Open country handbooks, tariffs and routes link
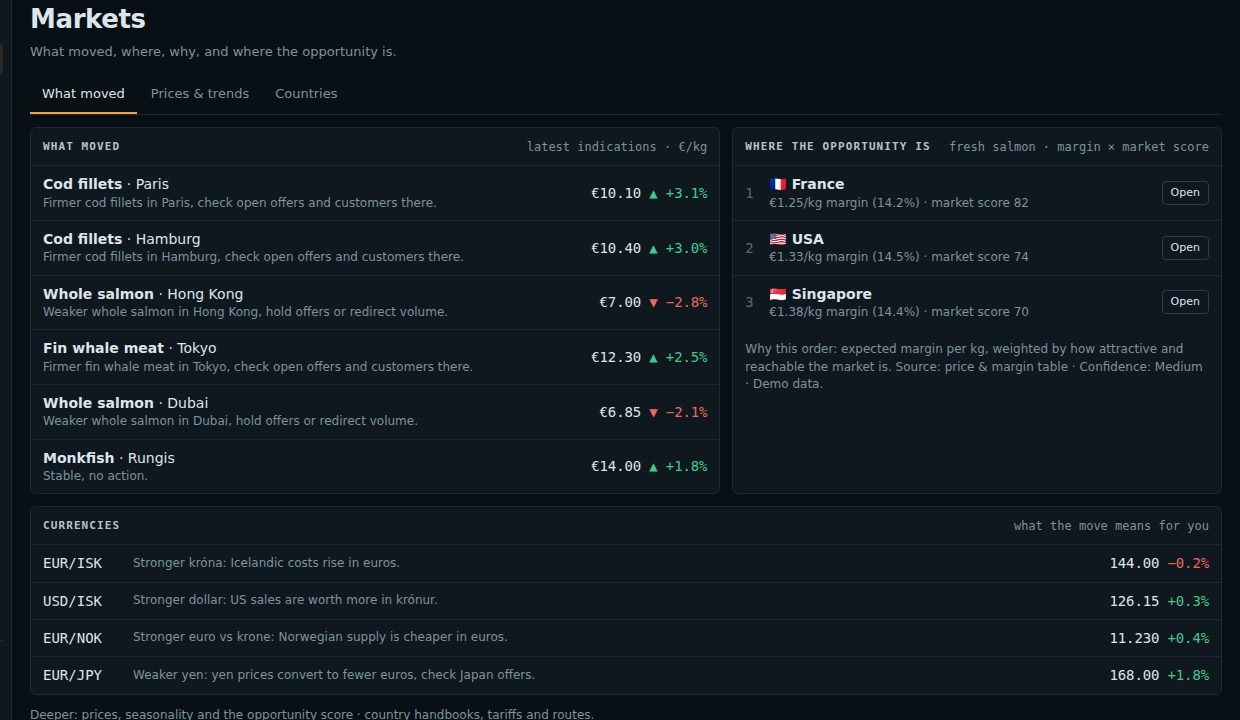Viewport: 1240px width, 720px height. (479, 714)
